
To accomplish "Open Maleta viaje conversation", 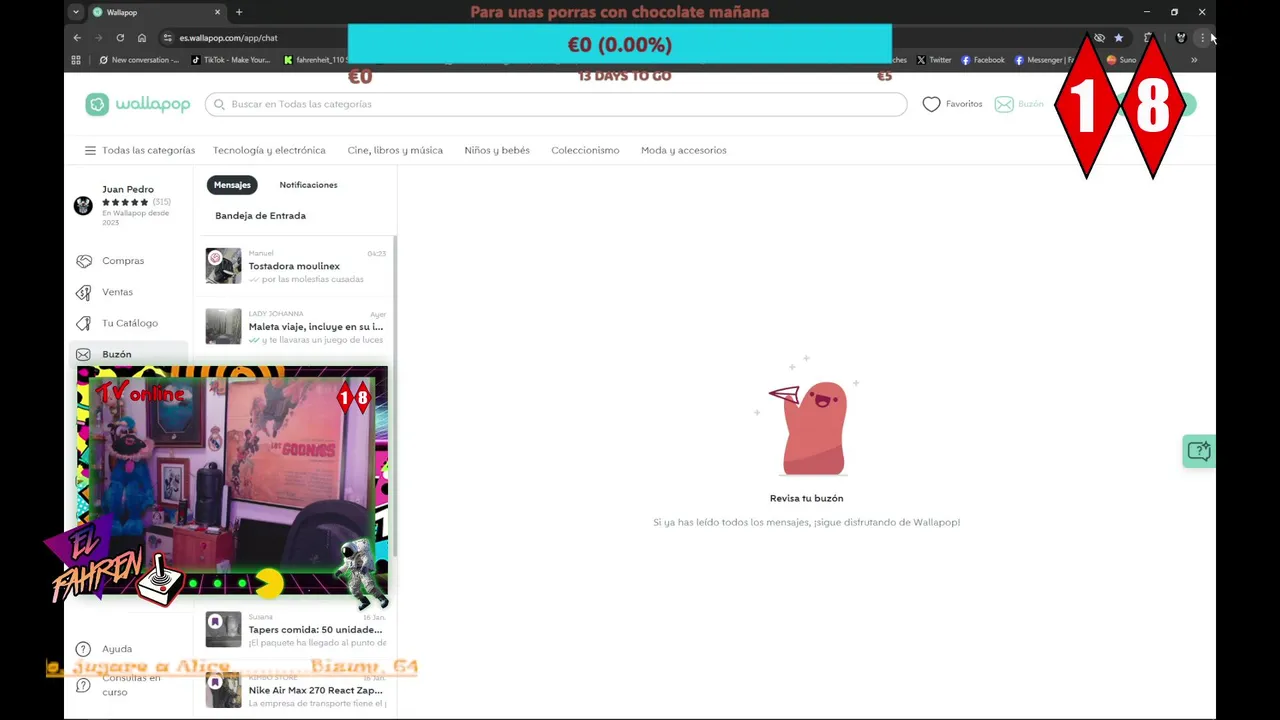I will point(296,327).
